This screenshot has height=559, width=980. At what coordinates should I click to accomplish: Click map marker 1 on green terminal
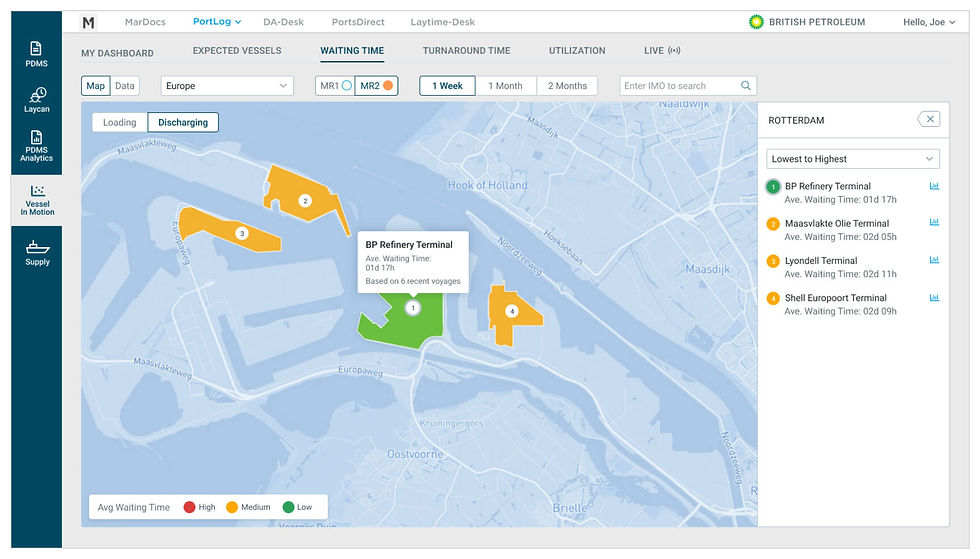click(412, 308)
